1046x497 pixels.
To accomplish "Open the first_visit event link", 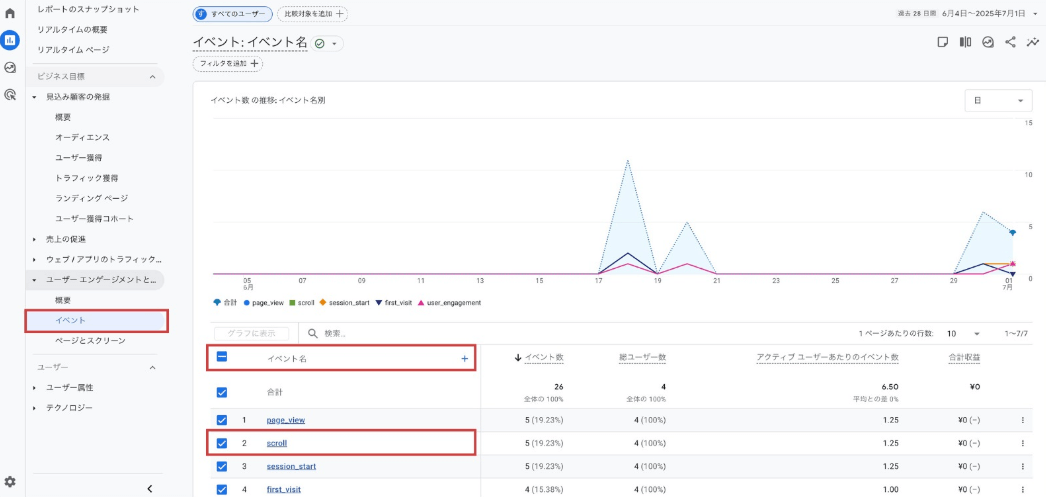I will tap(283, 489).
